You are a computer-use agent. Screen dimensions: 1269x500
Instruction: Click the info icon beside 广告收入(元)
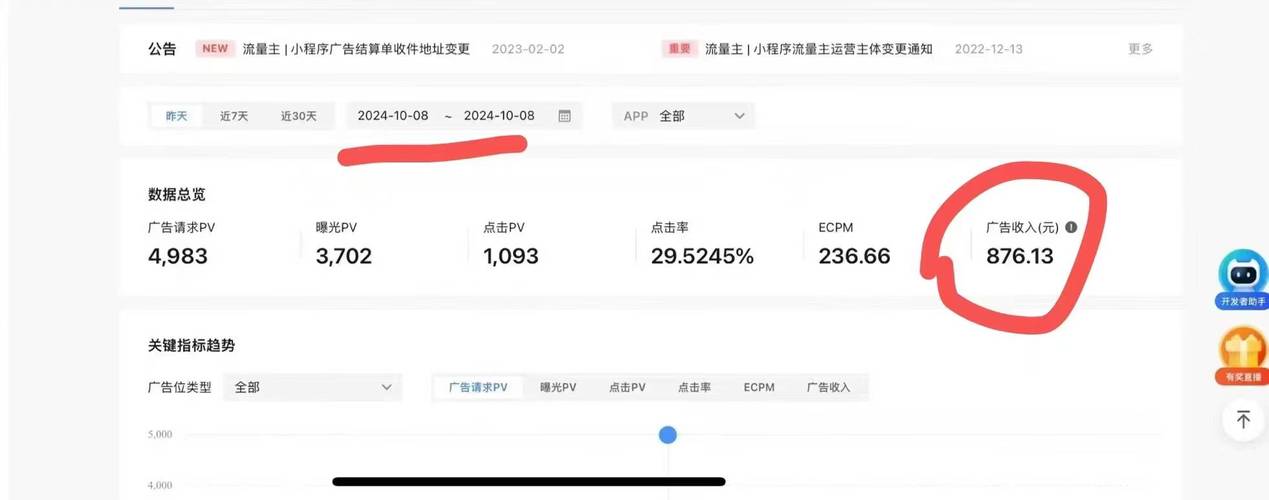pos(1071,227)
